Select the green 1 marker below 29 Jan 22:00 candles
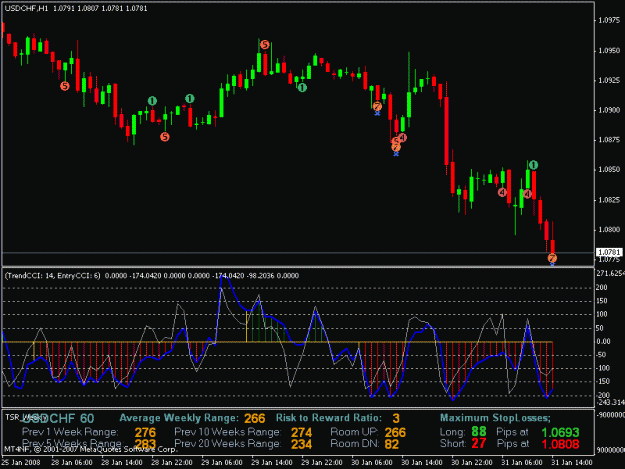The height and width of the screenshot is (469, 625). coord(302,88)
